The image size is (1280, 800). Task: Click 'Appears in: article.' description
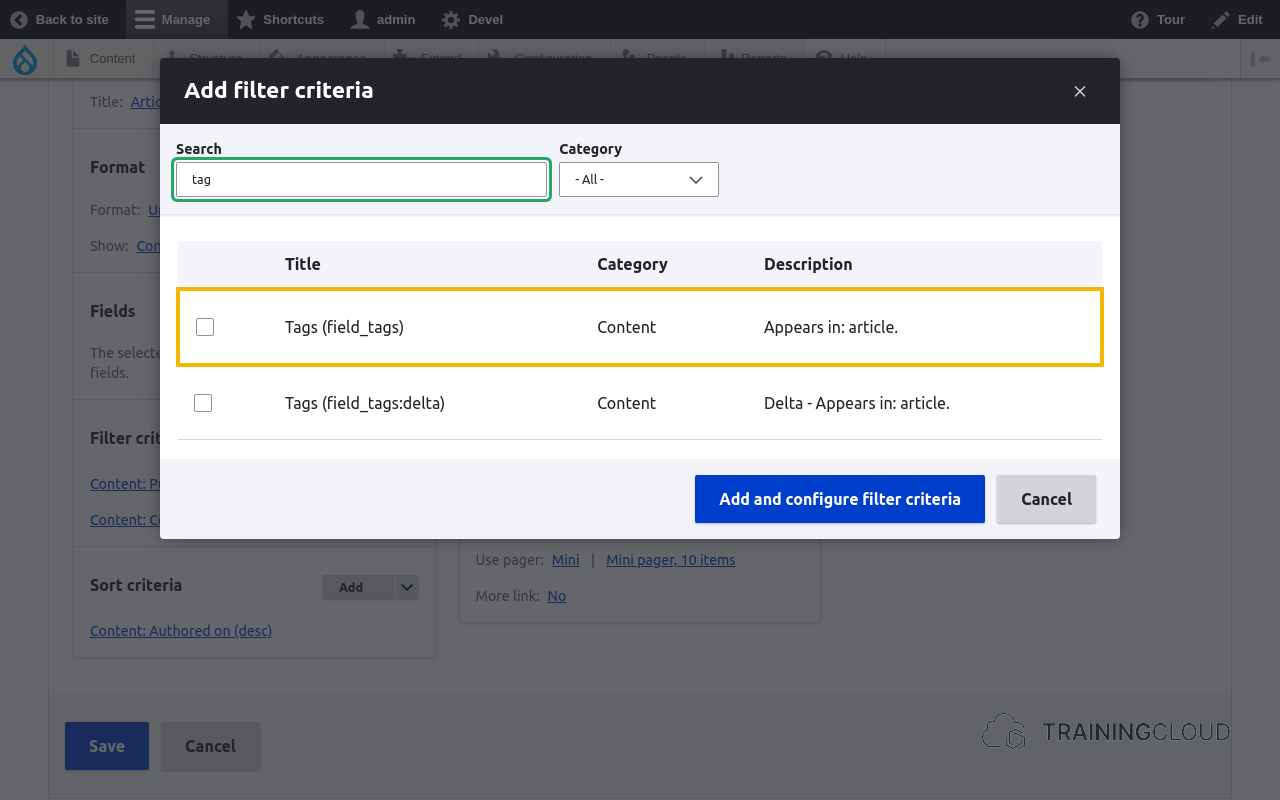[831, 327]
